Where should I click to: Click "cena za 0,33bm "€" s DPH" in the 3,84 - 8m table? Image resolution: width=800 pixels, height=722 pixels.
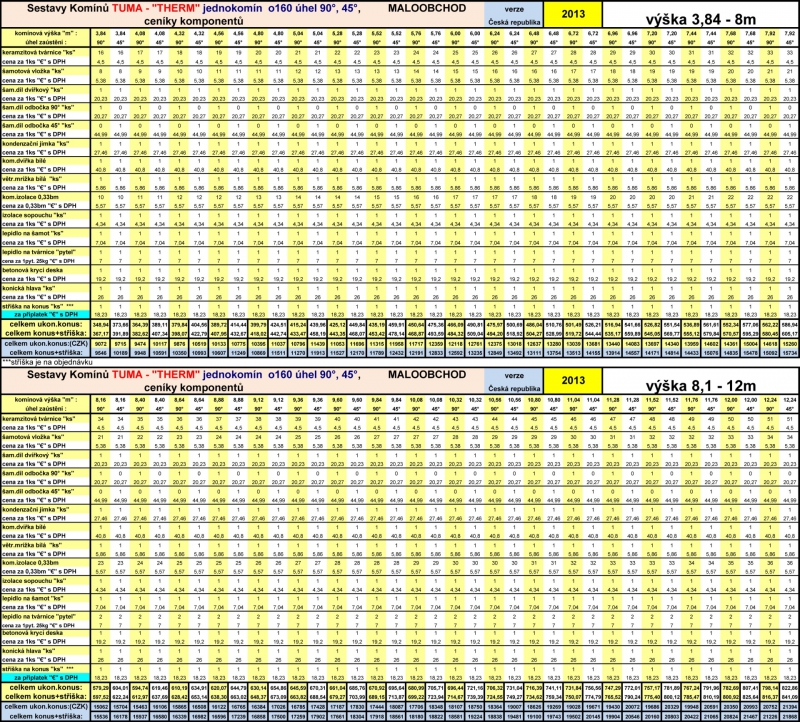pyautogui.click(x=39, y=205)
